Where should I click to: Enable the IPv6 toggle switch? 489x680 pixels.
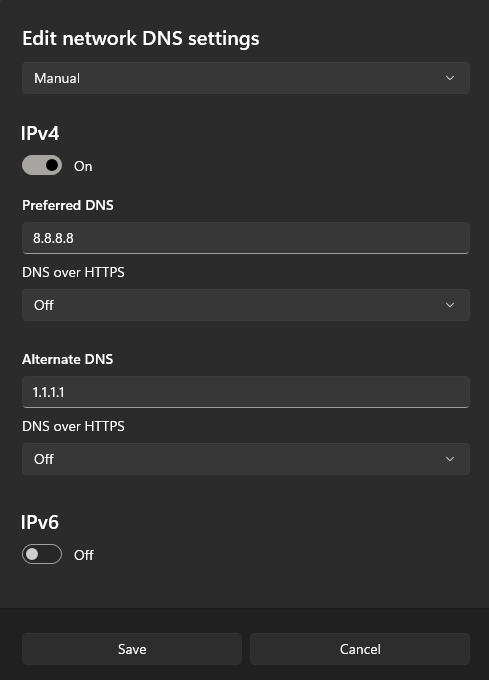click(42, 554)
